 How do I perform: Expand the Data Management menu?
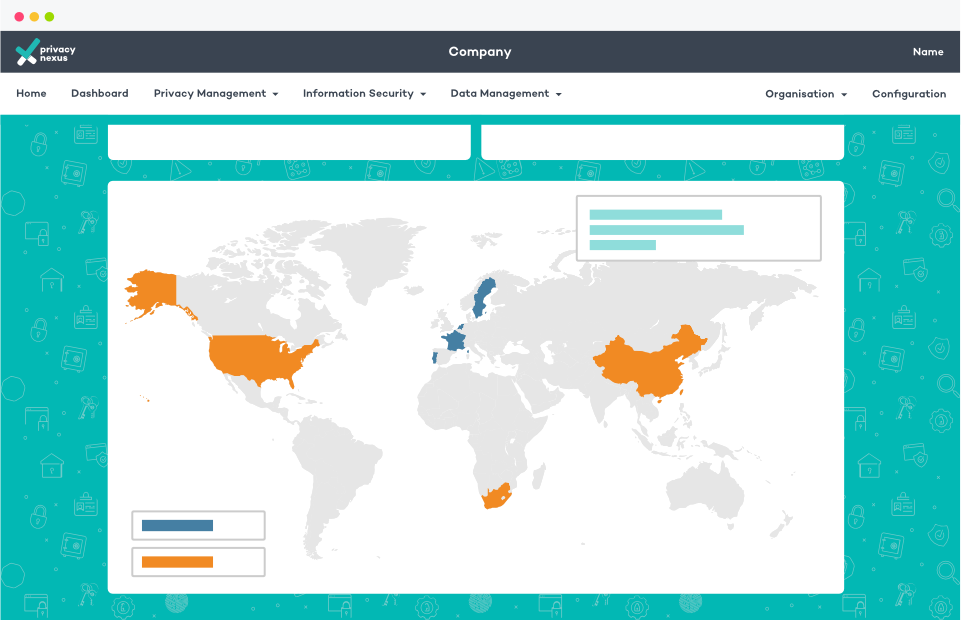(x=506, y=94)
